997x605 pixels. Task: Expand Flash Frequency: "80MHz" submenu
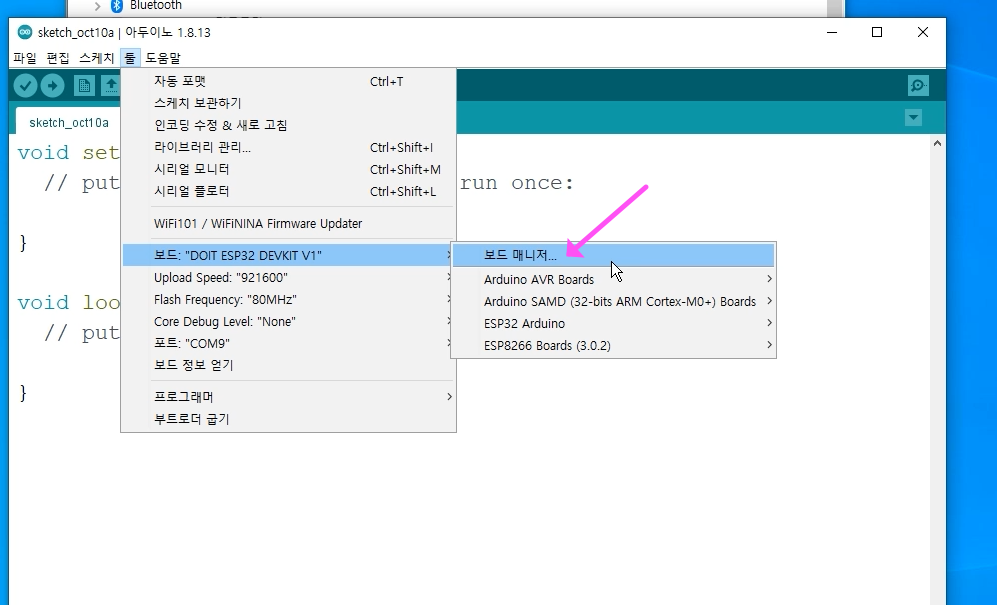pyautogui.click(x=289, y=300)
